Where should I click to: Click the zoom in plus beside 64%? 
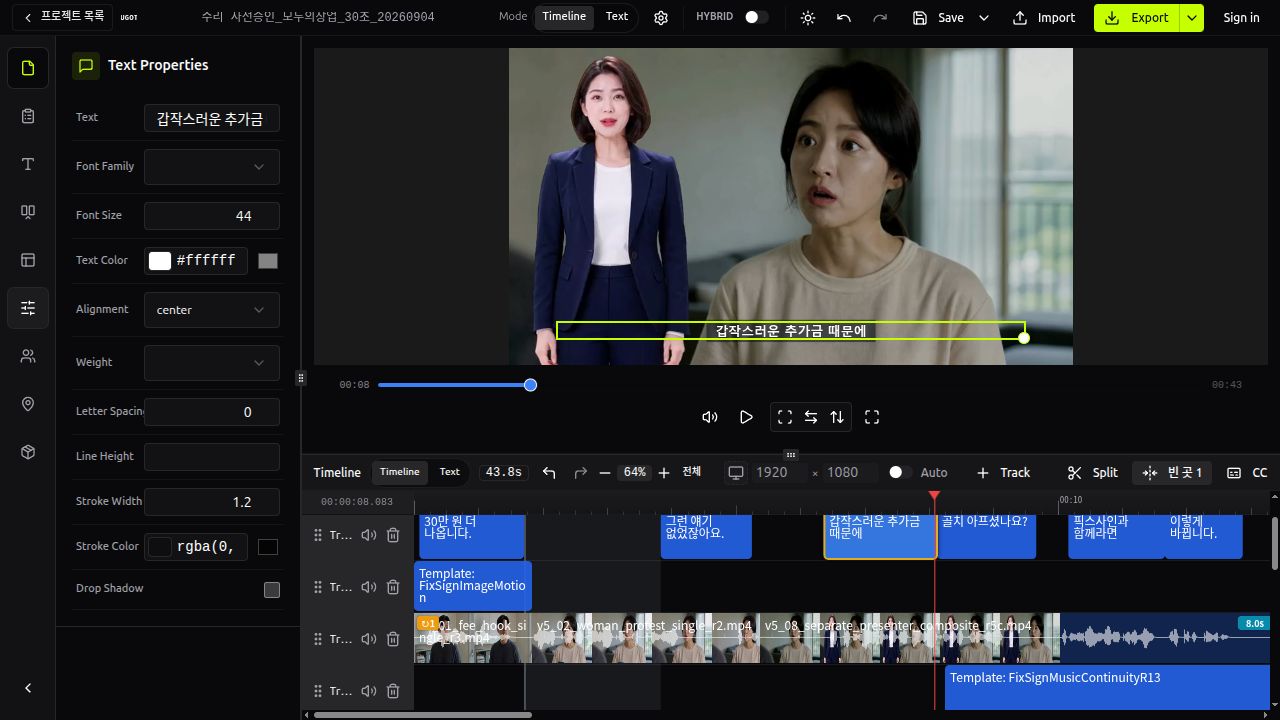point(664,472)
